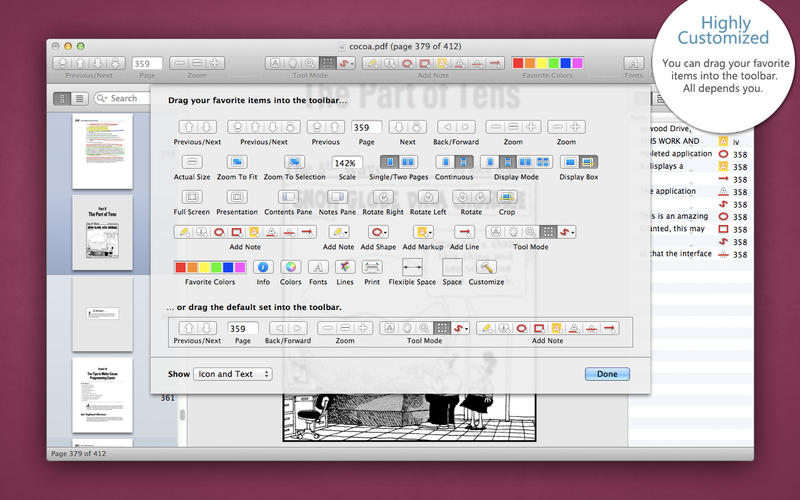The image size is (800, 500).
Task: Click the Crop tool icon
Action: pos(507,197)
